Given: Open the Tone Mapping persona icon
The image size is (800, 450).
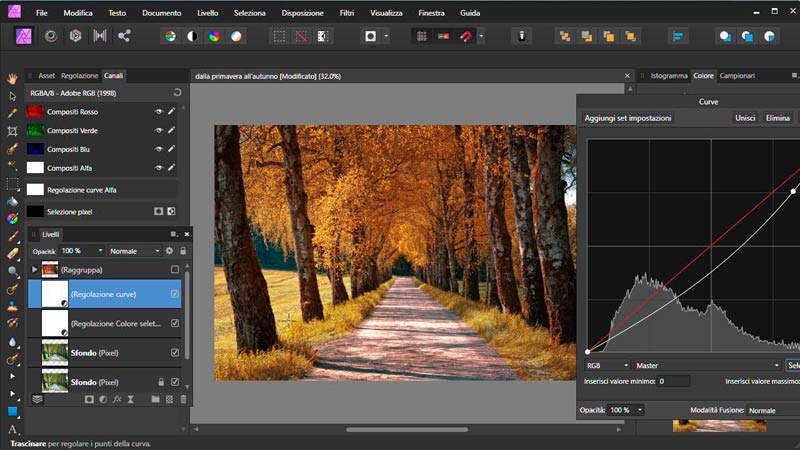Looking at the screenshot, I should tap(100, 36).
